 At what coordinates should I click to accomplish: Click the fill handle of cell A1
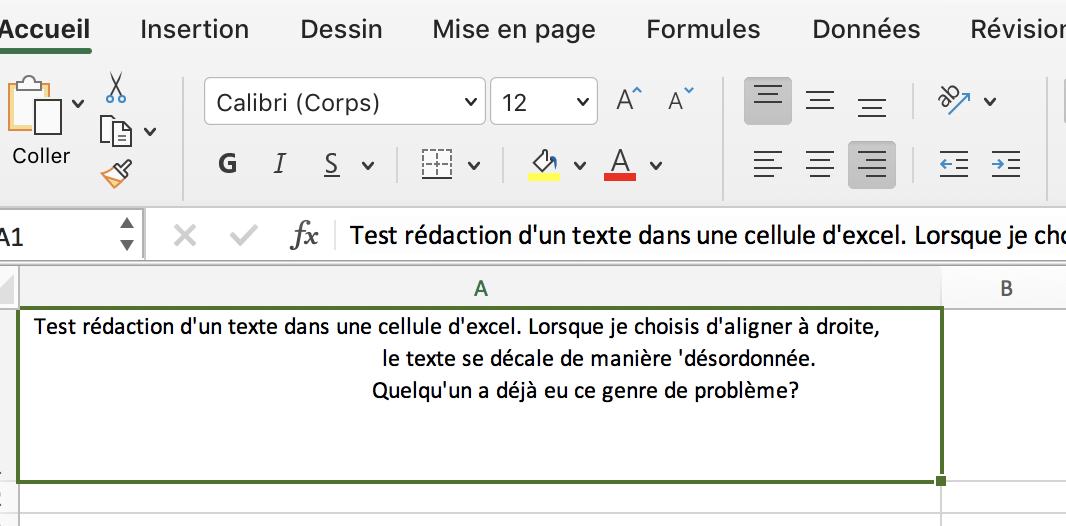click(x=941, y=481)
